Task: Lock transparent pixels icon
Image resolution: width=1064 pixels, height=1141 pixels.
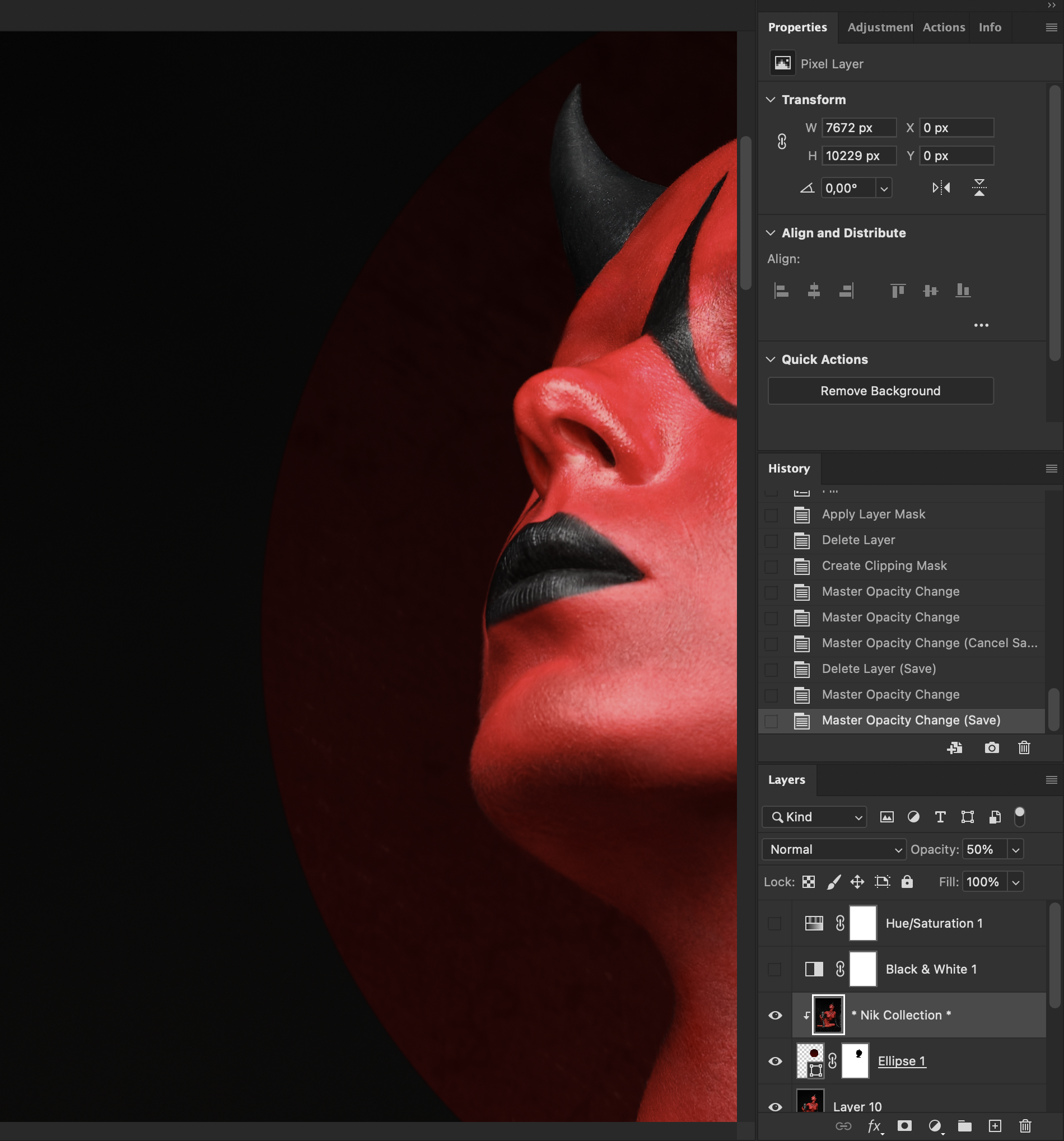Action: click(809, 882)
